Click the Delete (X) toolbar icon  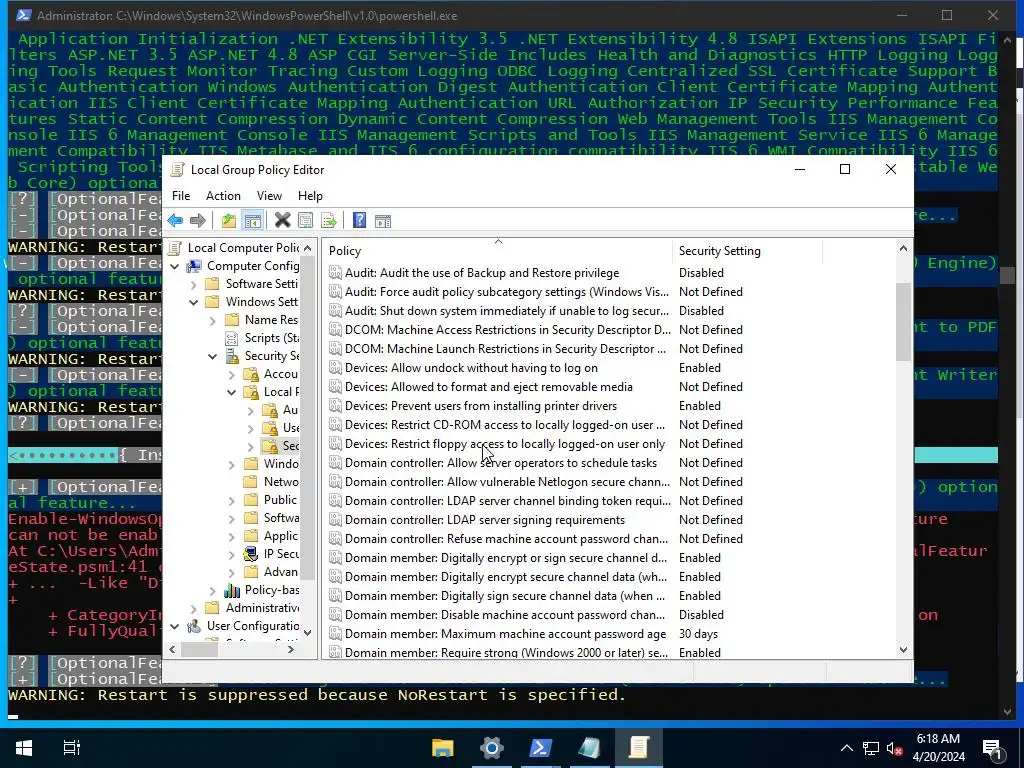282,221
